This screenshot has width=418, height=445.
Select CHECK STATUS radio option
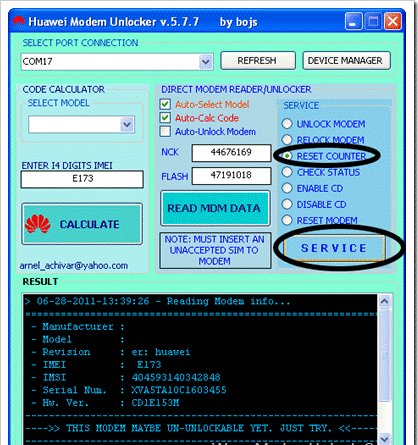pyautogui.click(x=287, y=172)
